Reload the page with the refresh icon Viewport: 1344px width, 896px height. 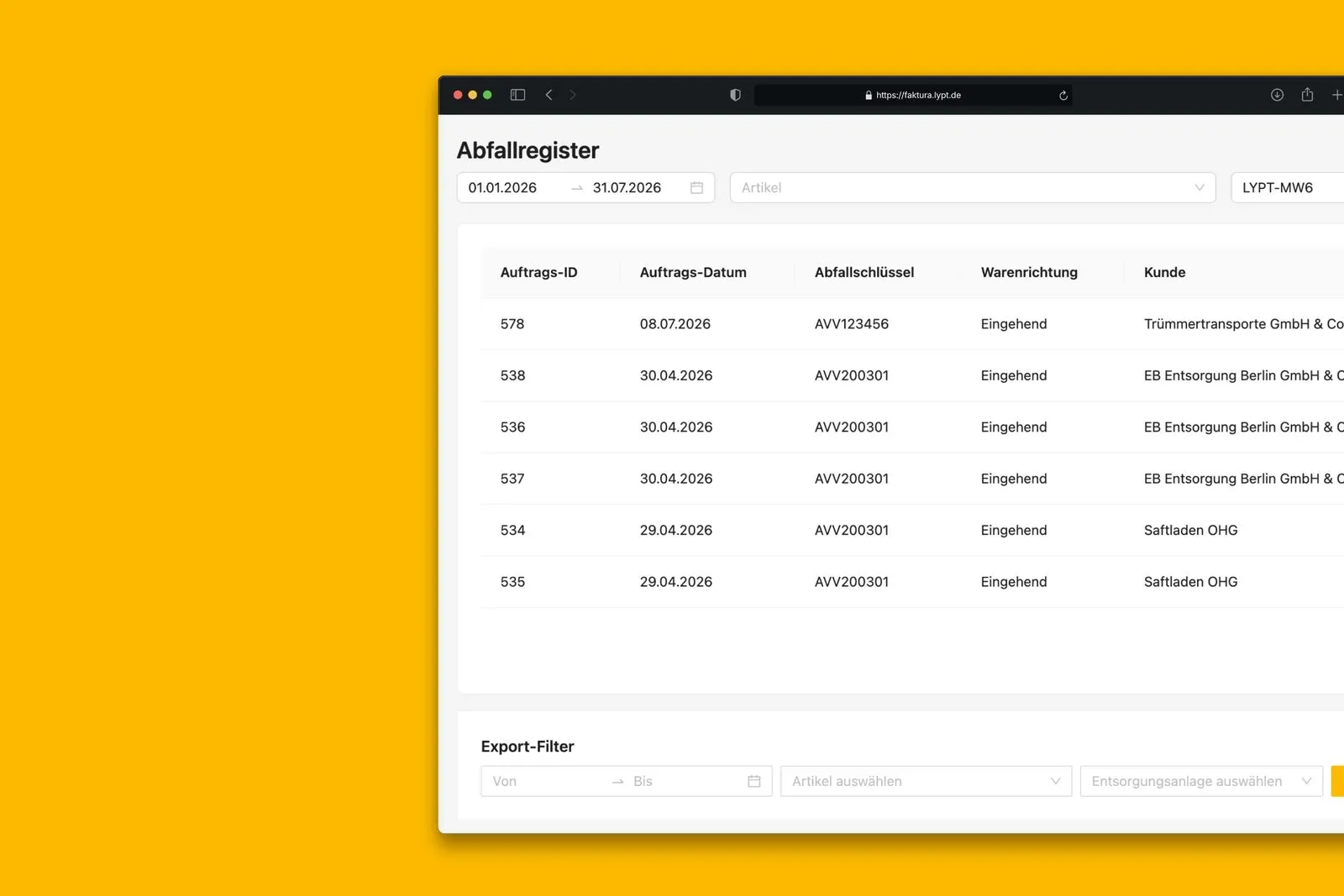[x=1063, y=96]
